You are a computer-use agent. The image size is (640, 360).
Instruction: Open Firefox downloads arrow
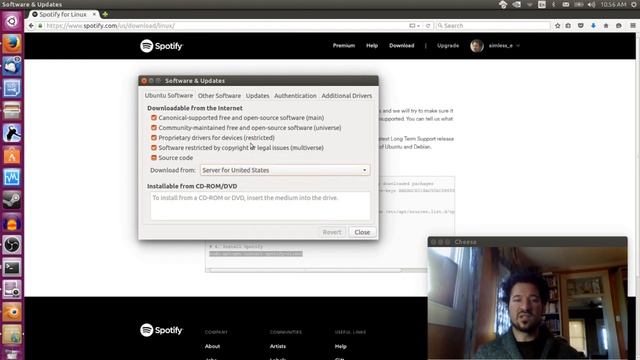[593, 26]
